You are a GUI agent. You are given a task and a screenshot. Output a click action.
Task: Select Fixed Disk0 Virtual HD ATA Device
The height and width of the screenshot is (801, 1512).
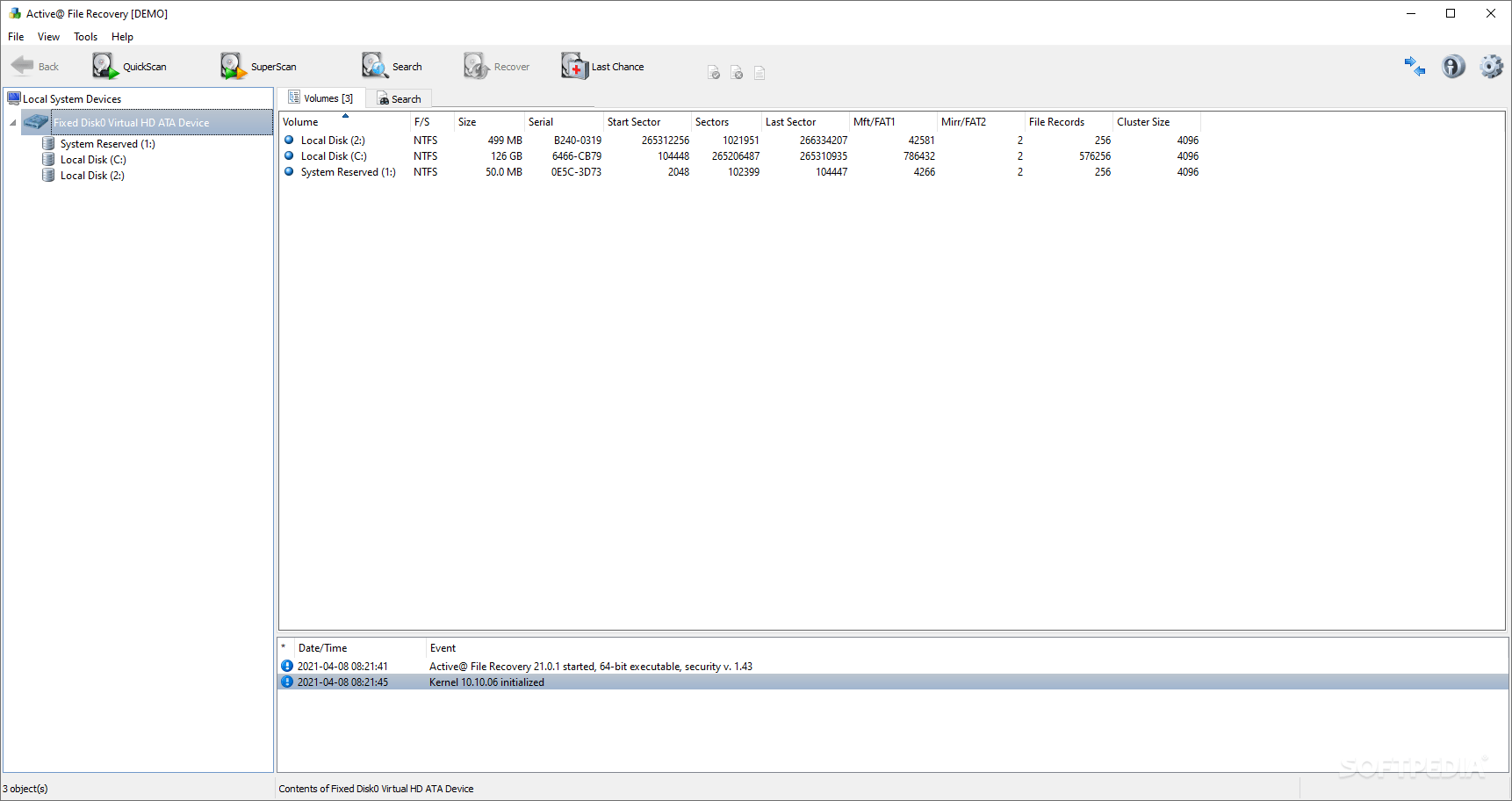point(132,123)
